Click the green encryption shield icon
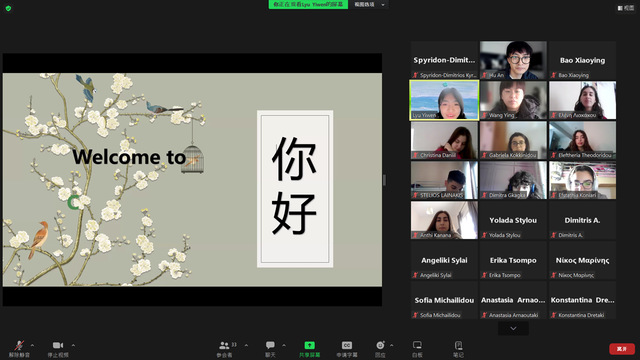 (x=8, y=8)
